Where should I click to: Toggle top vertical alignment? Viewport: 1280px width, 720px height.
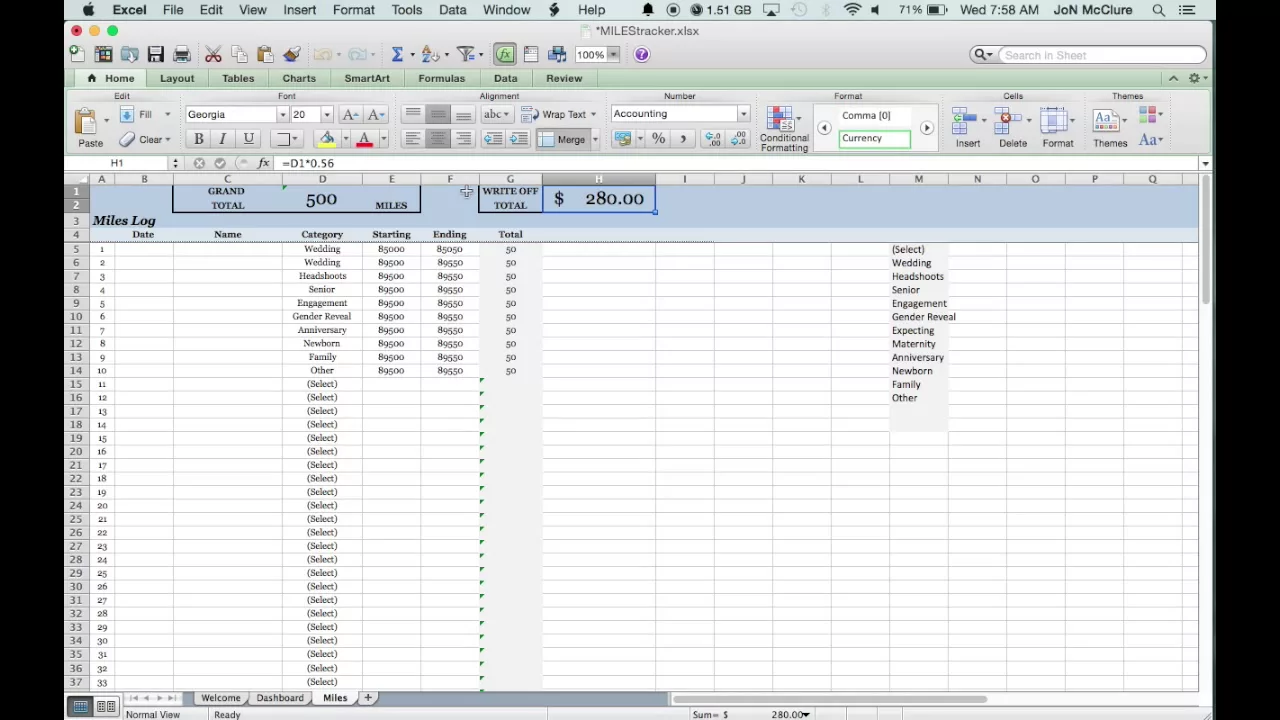click(413, 114)
